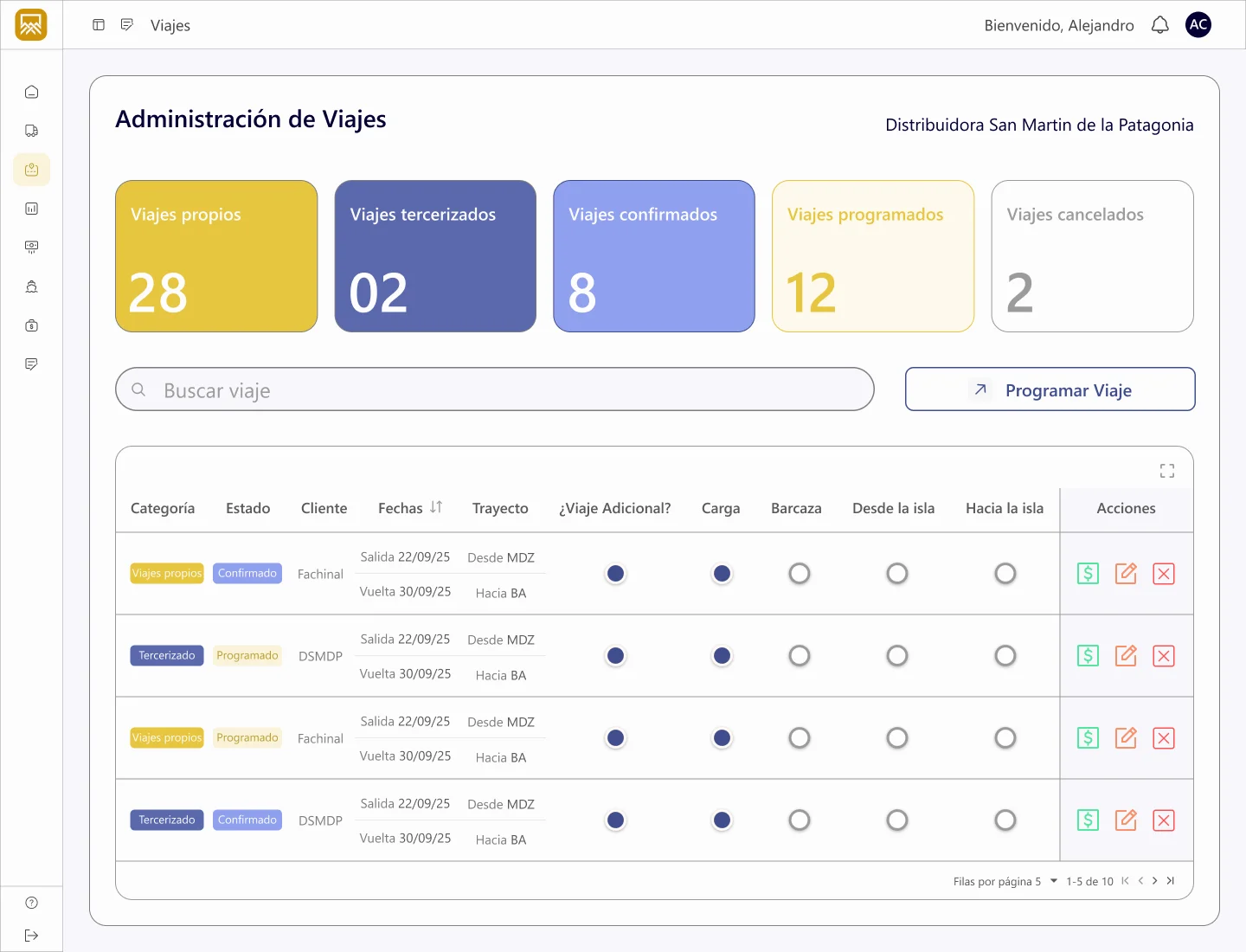Click green dollar icon in first row
The image size is (1246, 952).
(1088, 574)
